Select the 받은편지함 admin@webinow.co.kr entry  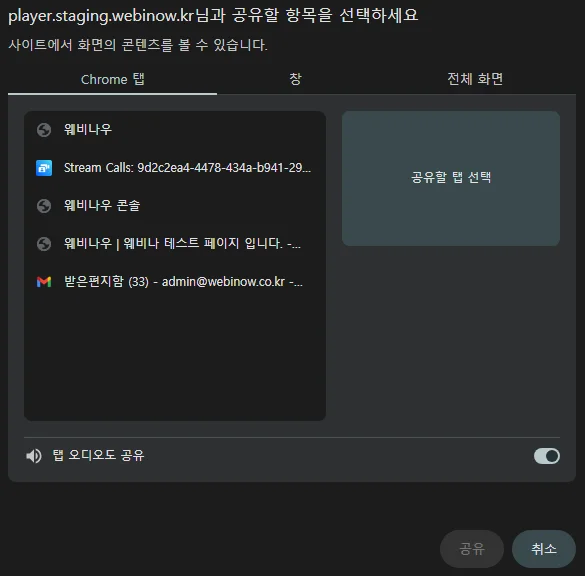(x=175, y=282)
